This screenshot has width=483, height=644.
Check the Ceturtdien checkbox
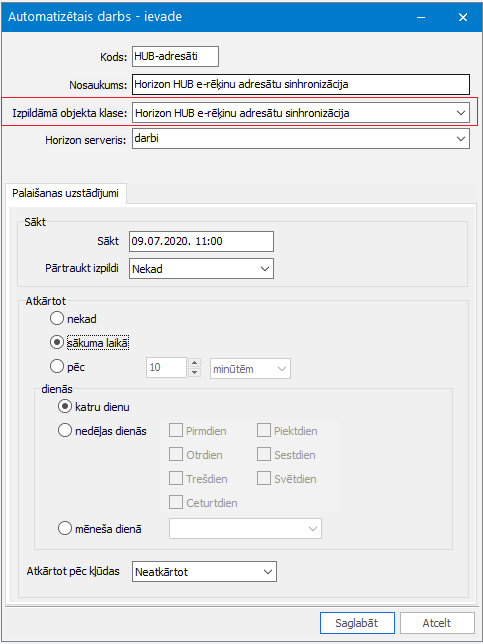point(176,503)
